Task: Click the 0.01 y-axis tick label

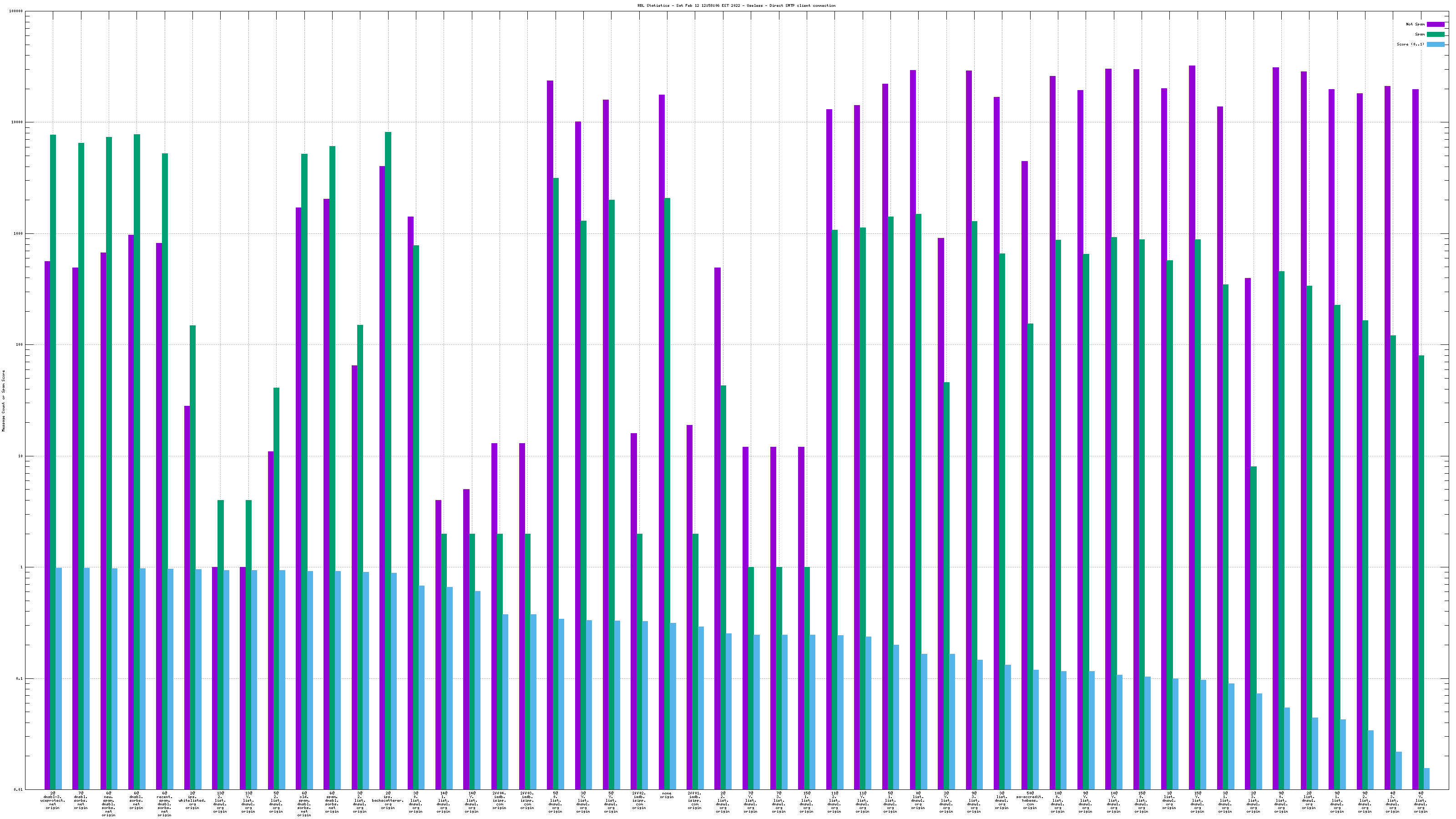Action: (18, 789)
